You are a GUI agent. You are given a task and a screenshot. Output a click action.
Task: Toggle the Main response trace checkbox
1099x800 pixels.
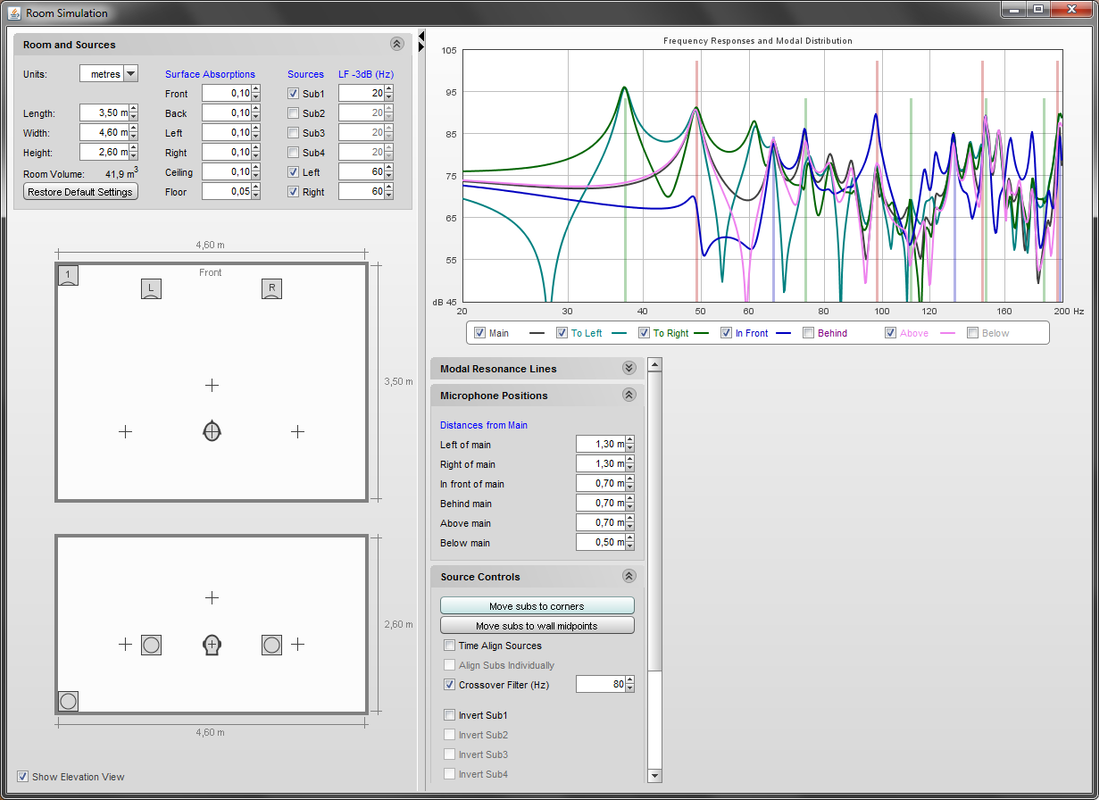click(479, 333)
